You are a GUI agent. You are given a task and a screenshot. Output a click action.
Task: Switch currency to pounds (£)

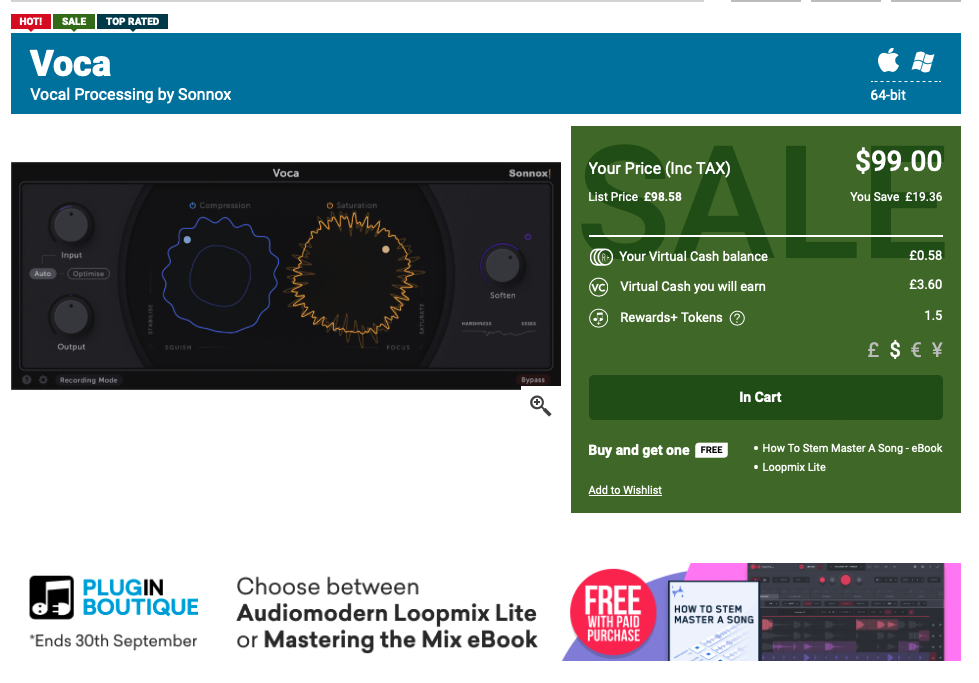[x=873, y=350]
